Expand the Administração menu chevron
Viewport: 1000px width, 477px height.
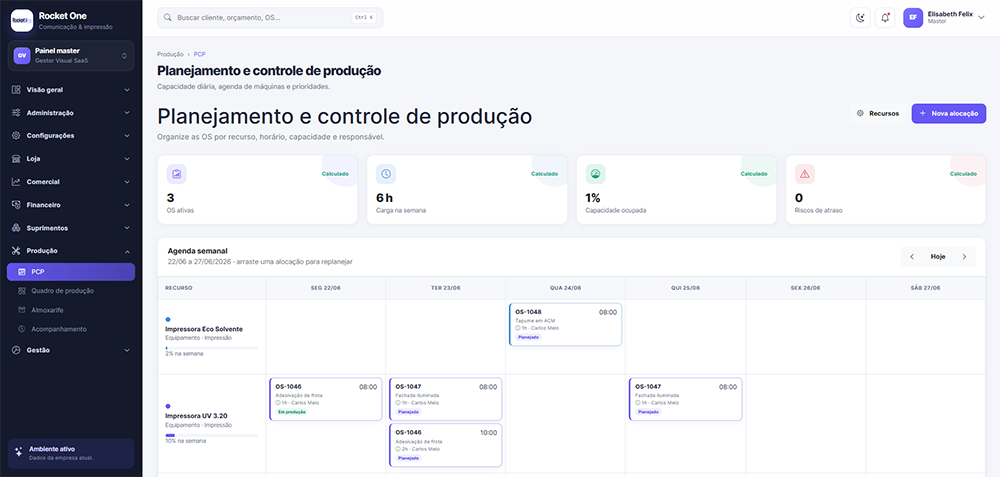coord(127,113)
